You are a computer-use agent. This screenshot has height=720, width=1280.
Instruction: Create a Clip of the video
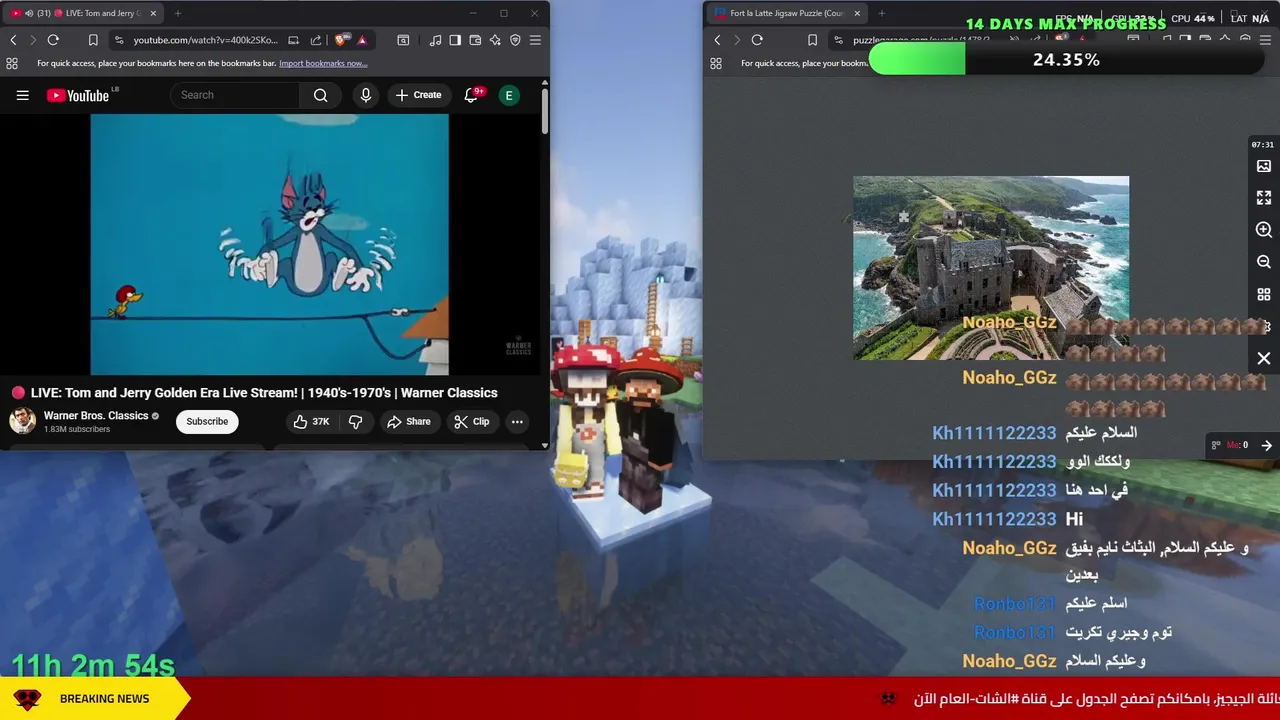471,421
